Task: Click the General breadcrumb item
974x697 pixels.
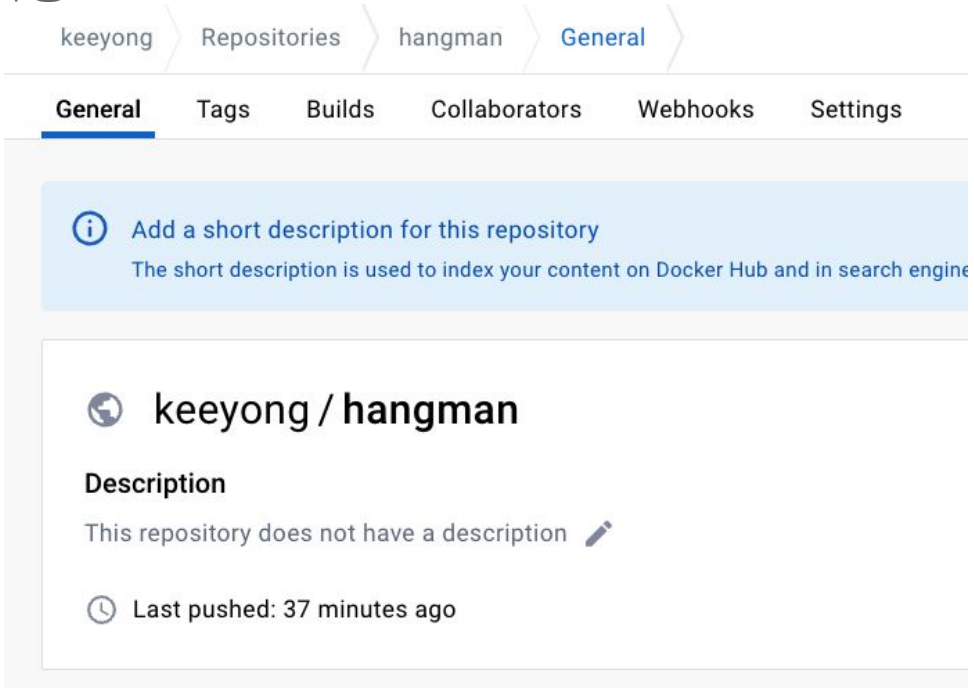Action: (x=603, y=38)
